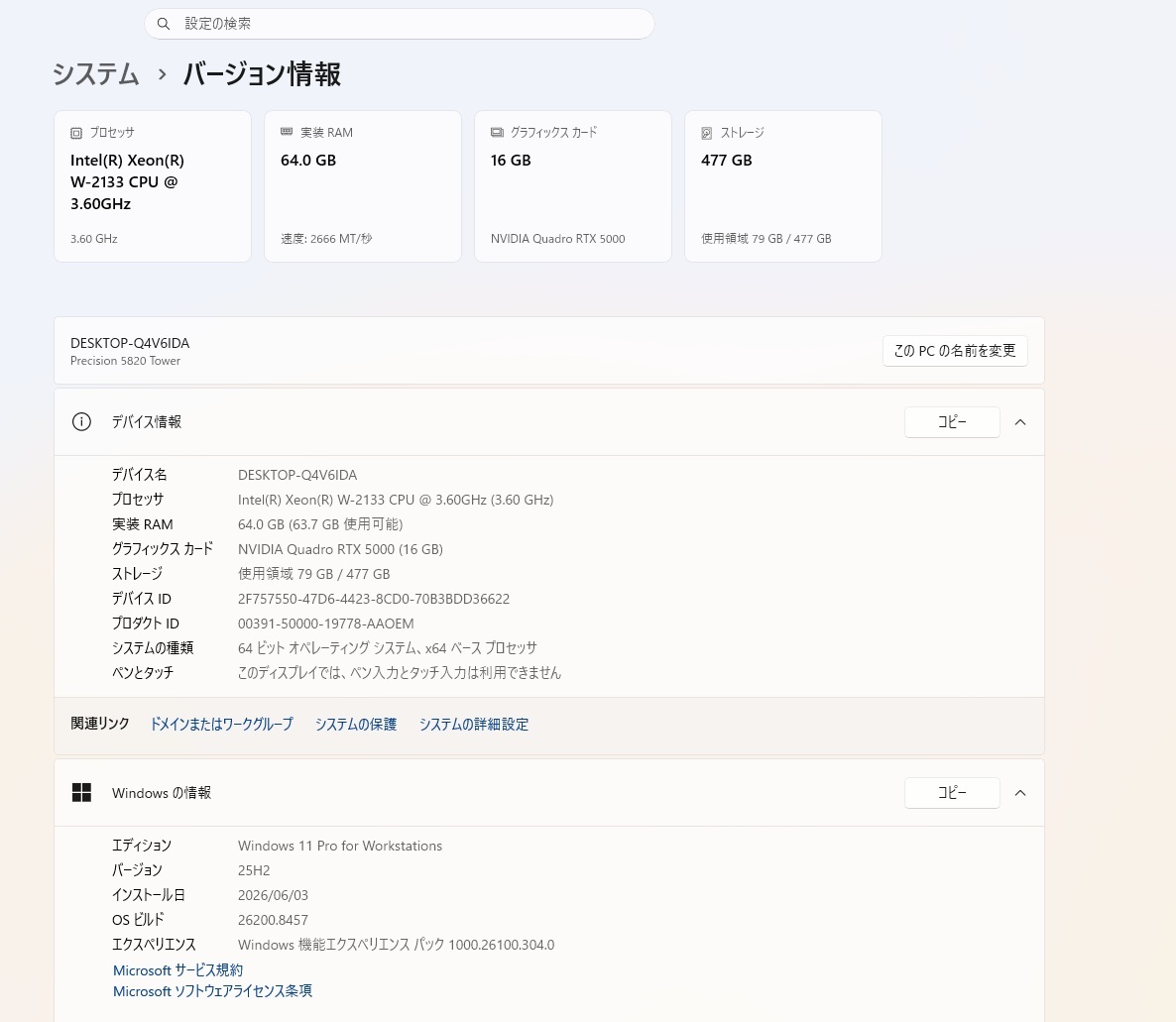Click the グラフィックス カード card icon
The image size is (1176, 1022).
(x=497, y=133)
